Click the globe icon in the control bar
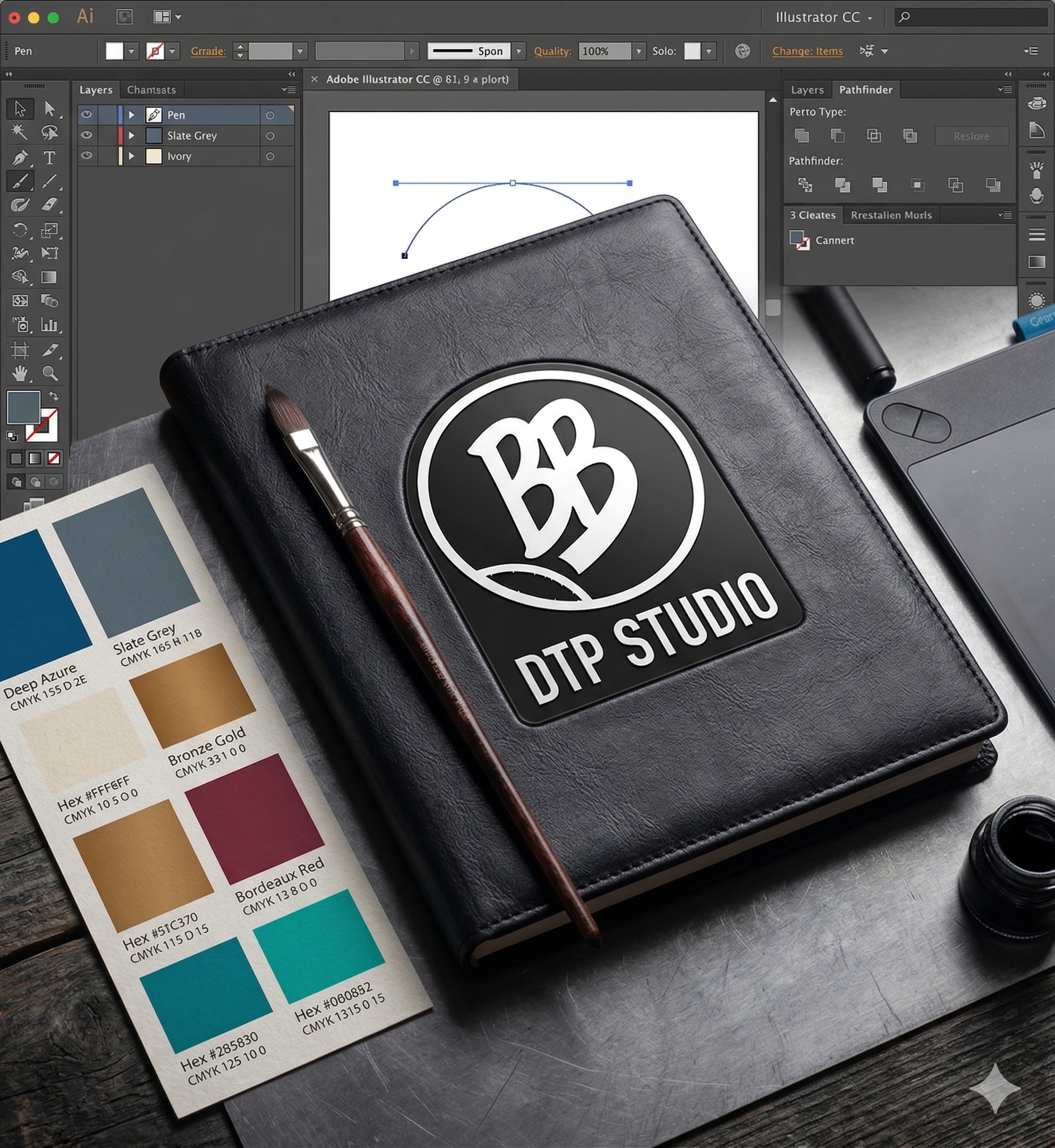The height and width of the screenshot is (1148, 1055). (742, 52)
